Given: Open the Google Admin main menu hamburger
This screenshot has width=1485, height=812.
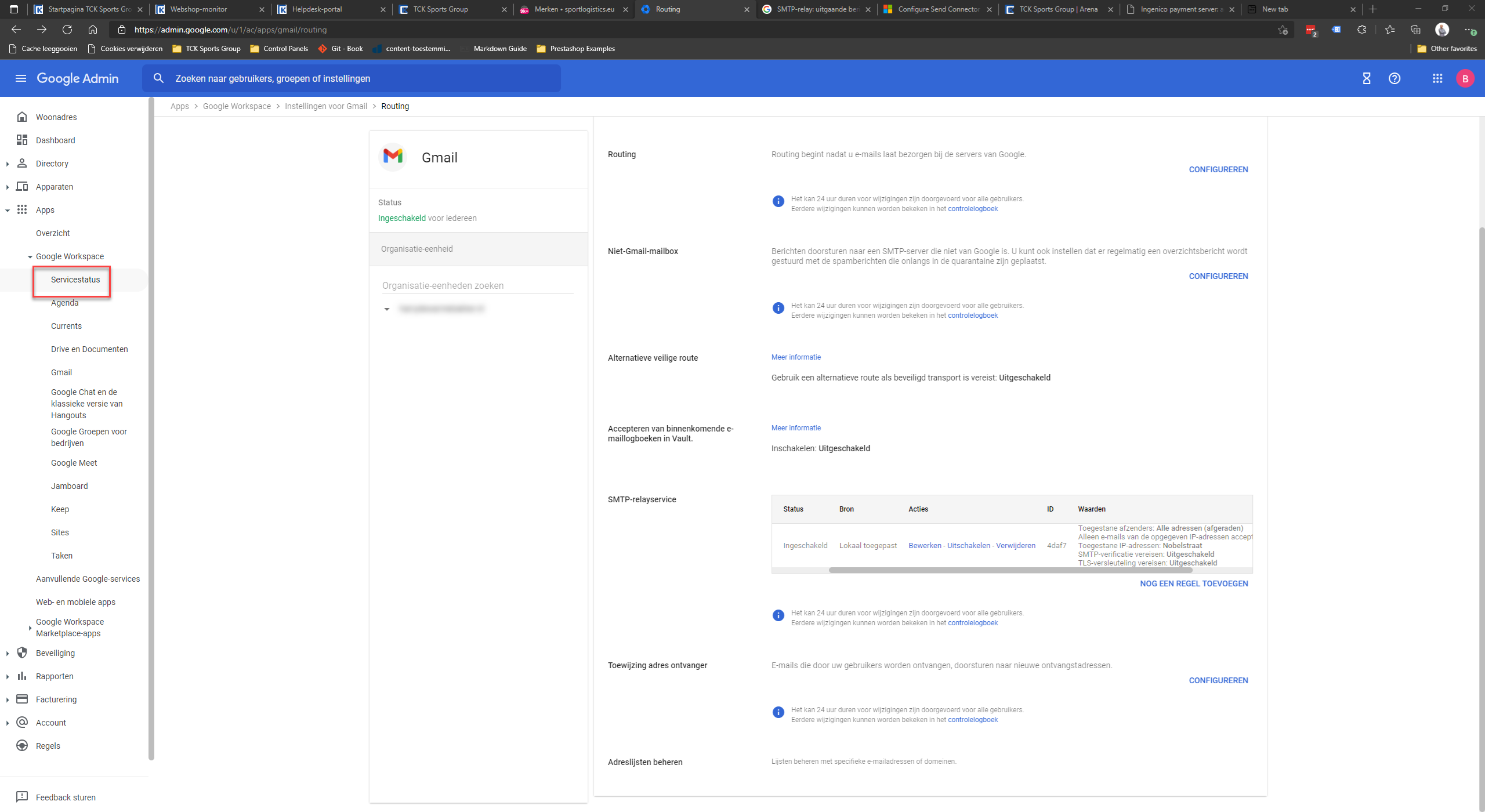Looking at the screenshot, I should click(21, 78).
